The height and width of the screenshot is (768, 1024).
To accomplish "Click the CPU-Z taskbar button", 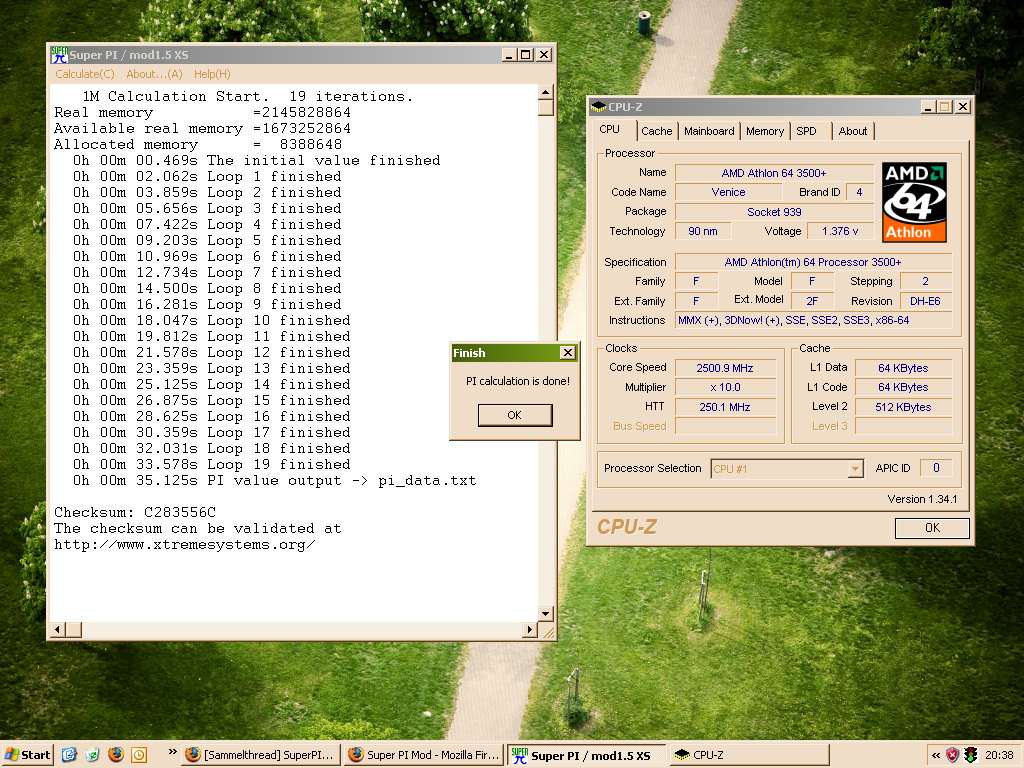I will point(750,755).
